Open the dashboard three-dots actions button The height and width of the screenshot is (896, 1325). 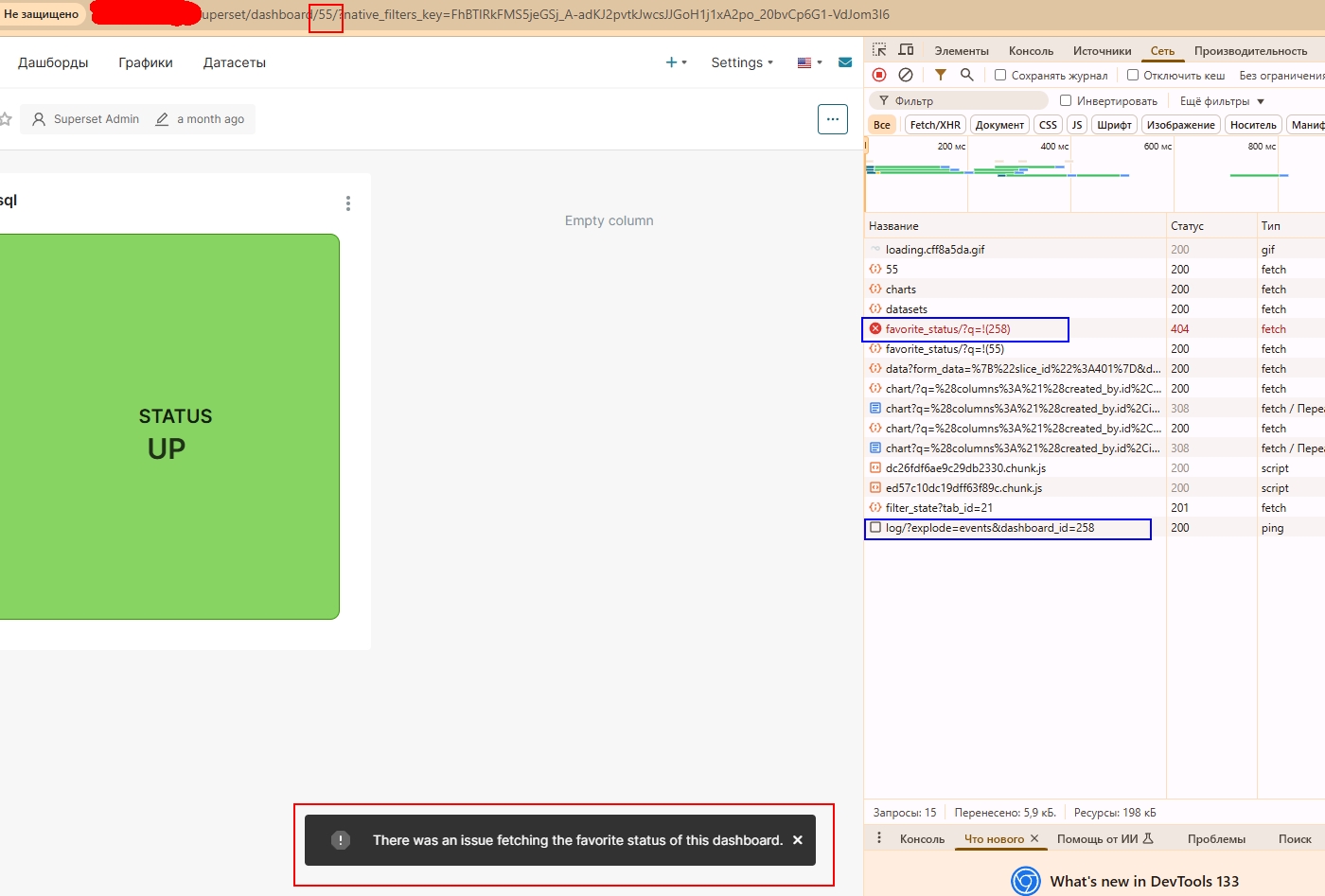point(832,119)
